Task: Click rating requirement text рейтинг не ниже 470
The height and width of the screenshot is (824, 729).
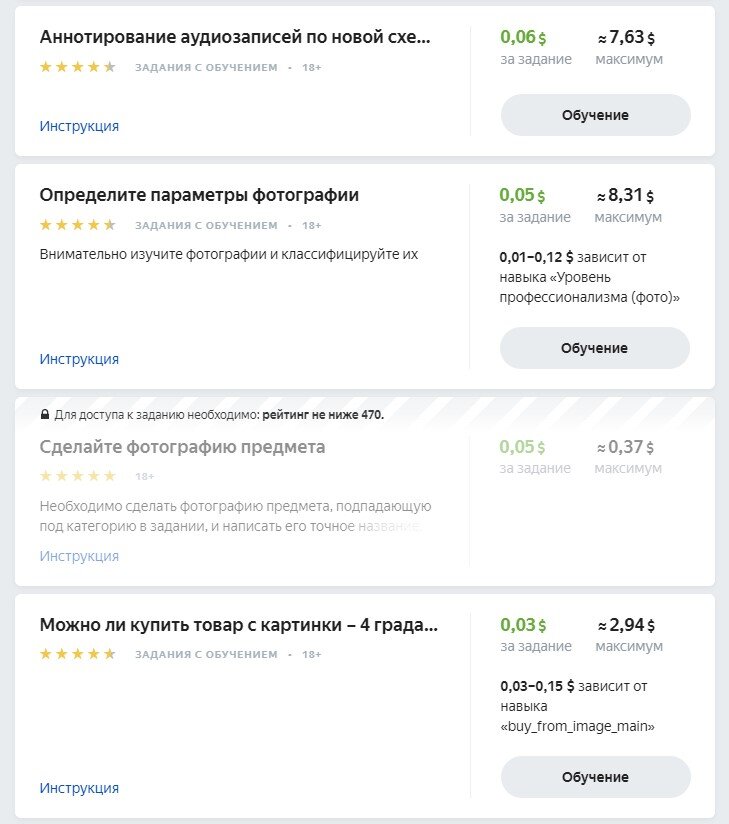Action: point(323,415)
